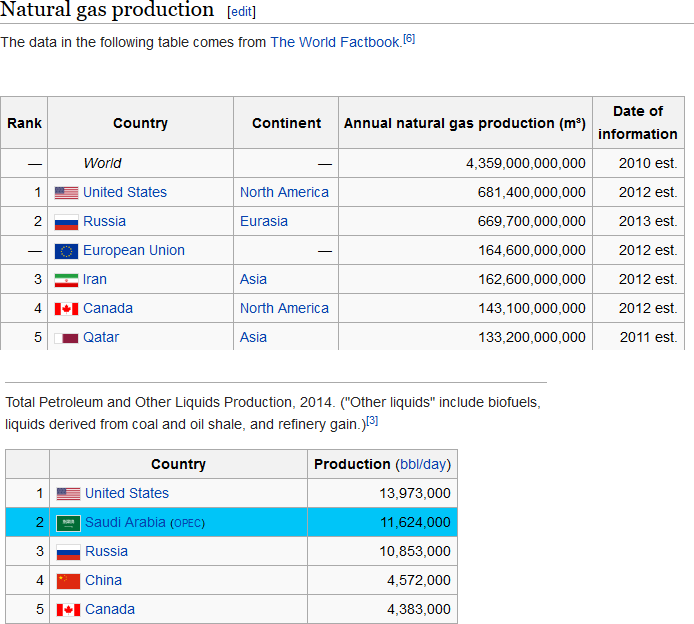The image size is (694, 624).
Task: Open the Eurasia continent link
Action: pyautogui.click(x=264, y=221)
